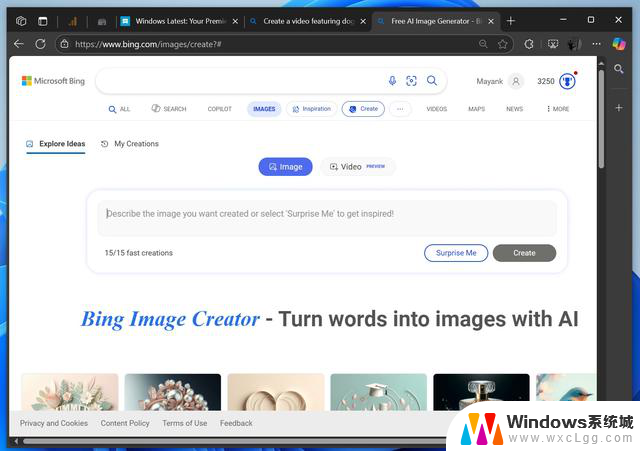Image resolution: width=640 pixels, height=451 pixels.
Task: Open the Inspiration pill
Action: click(311, 109)
